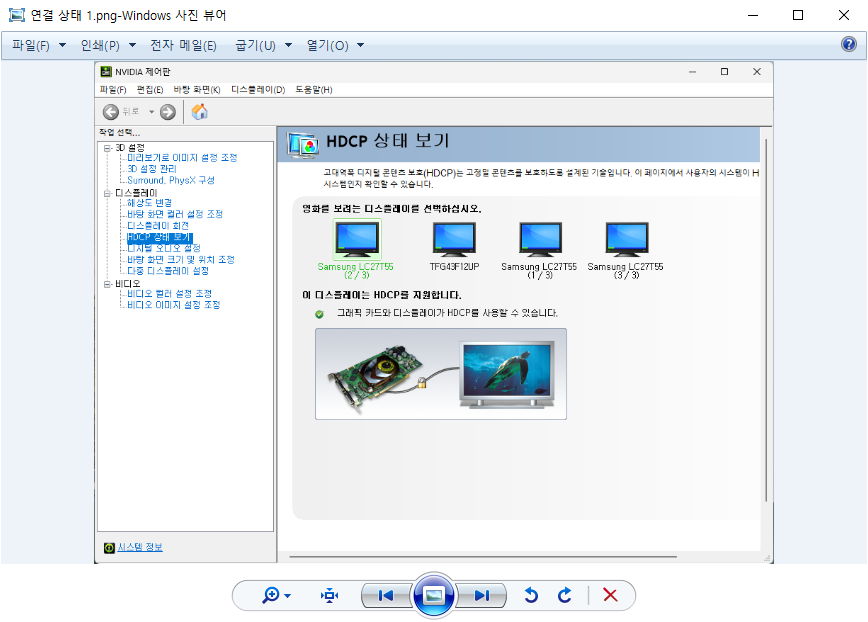Minimize the NVIDIA 제어판 window
The image size is (868, 622).
coord(692,72)
